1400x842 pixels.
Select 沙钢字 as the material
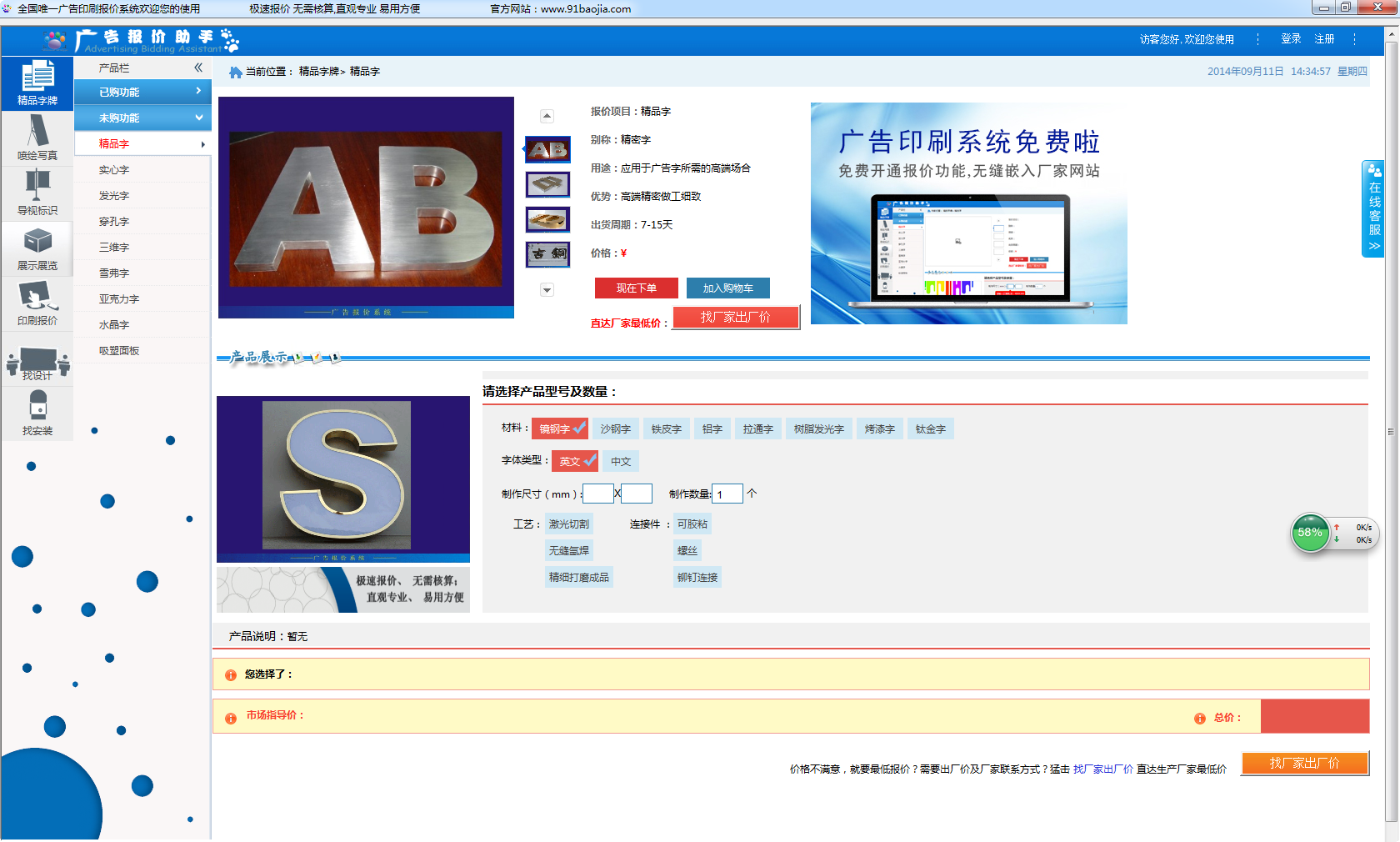(615, 429)
